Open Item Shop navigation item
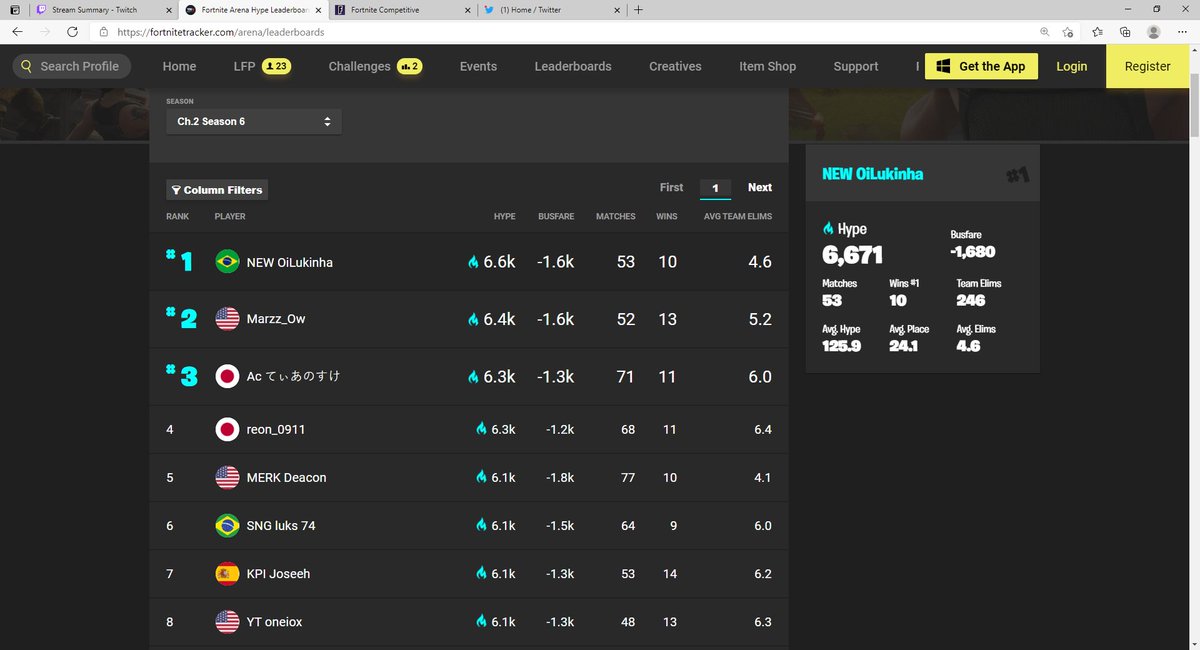The image size is (1200, 650). click(x=768, y=66)
